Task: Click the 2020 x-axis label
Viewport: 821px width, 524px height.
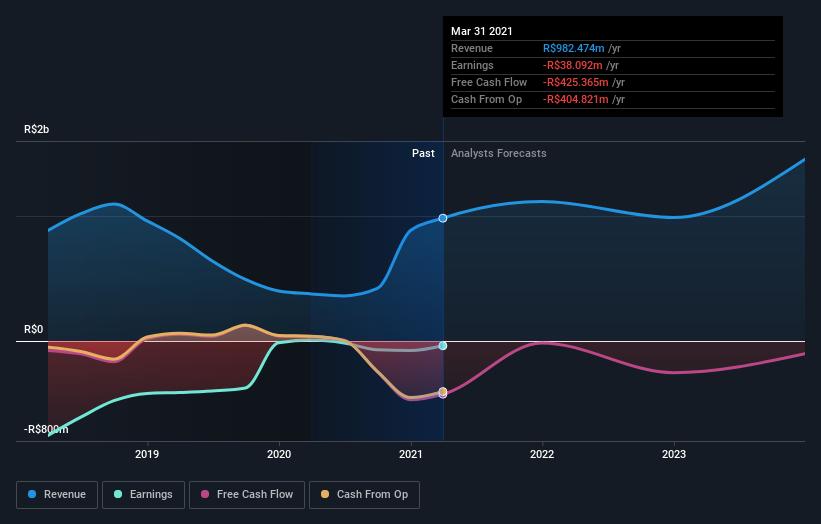Action: coord(279,454)
